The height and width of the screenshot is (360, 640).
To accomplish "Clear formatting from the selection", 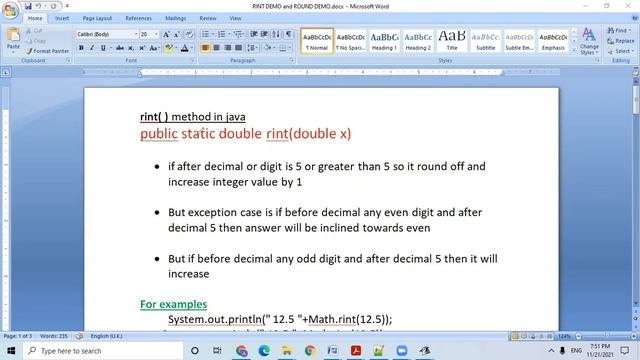I will click(x=189, y=35).
